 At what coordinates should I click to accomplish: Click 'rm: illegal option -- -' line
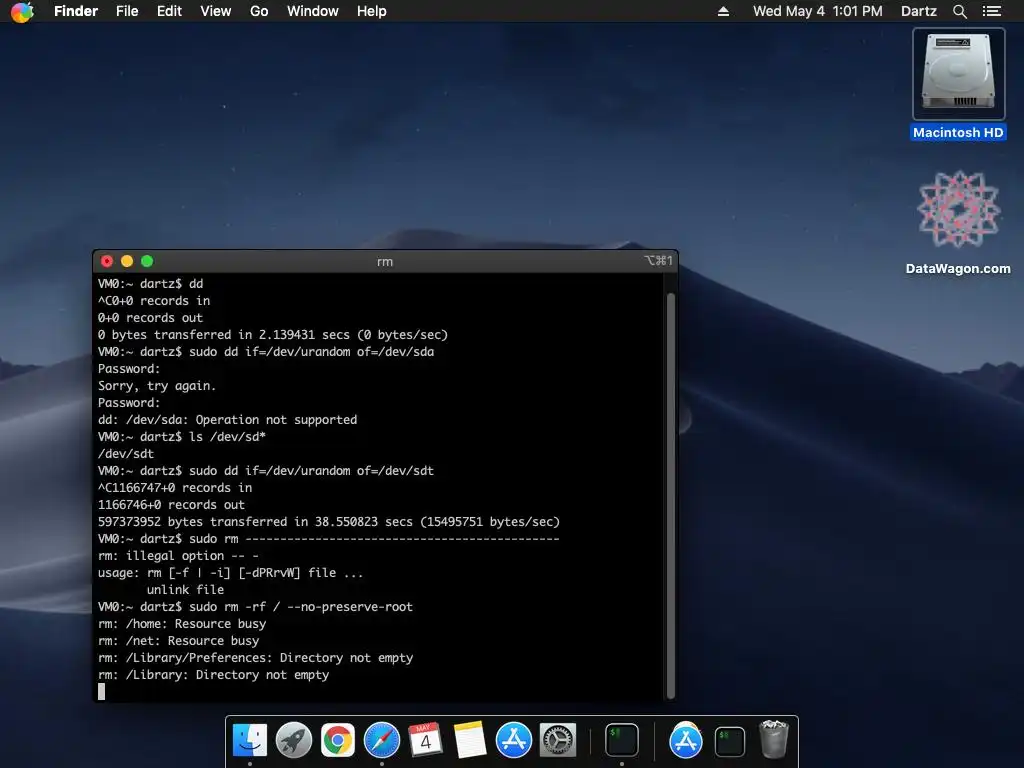click(x=178, y=556)
